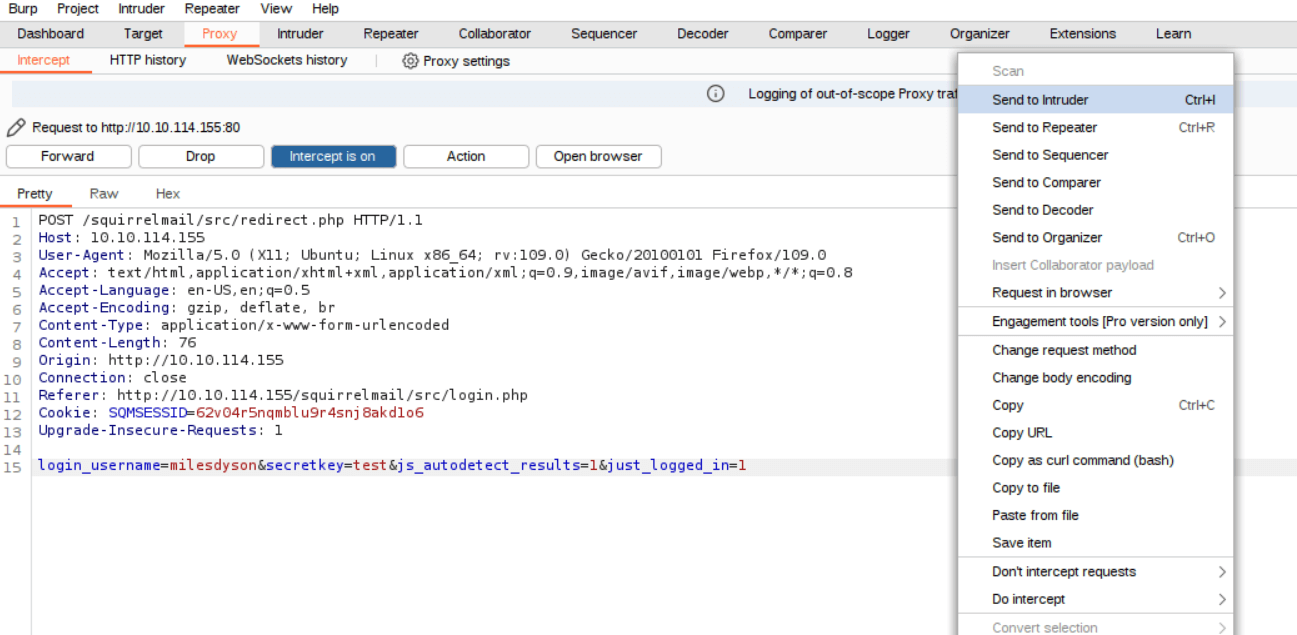Choose Send to Repeater menu entry
The width and height of the screenshot is (1297, 635).
pos(1044,128)
